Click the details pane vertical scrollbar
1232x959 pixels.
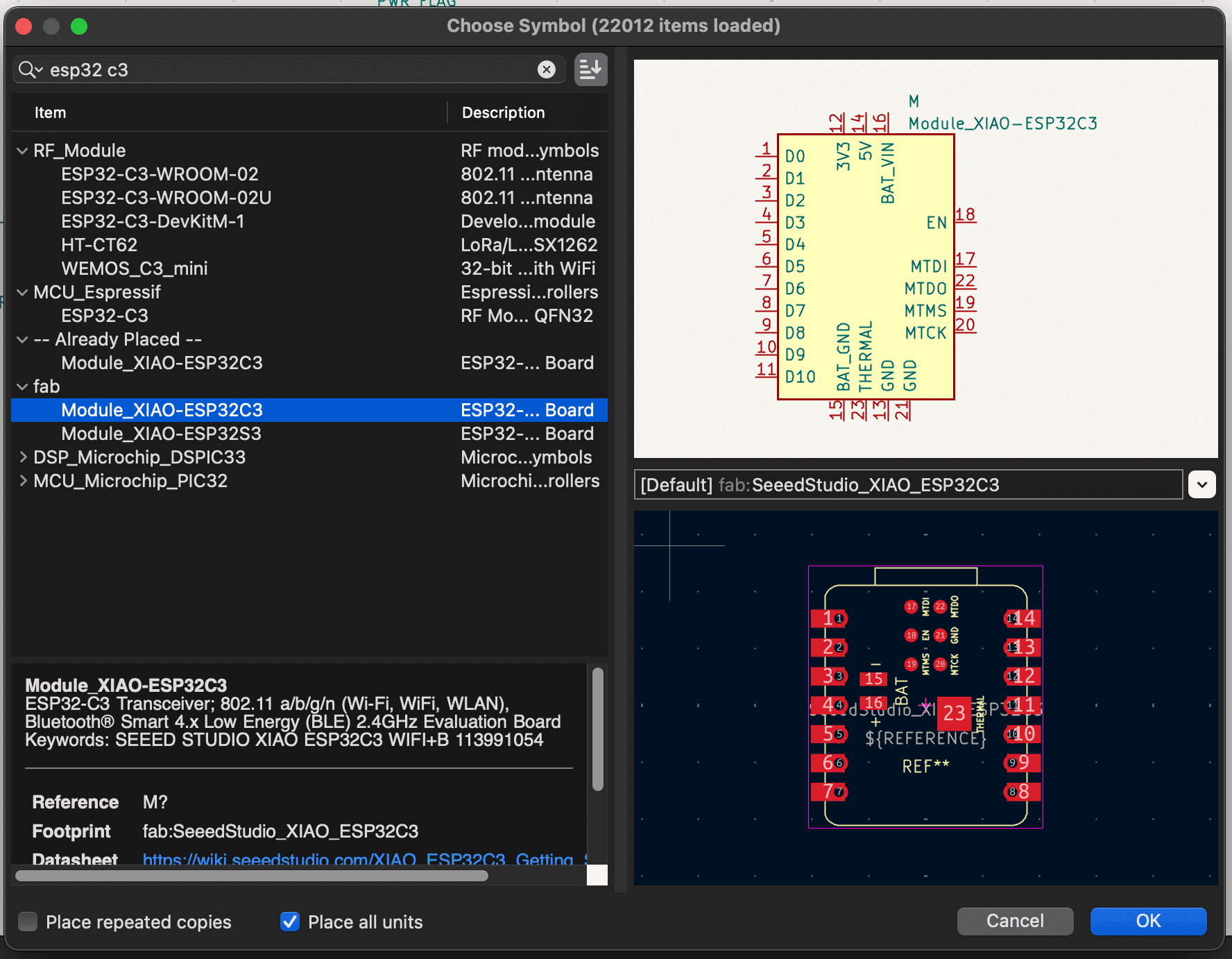tap(598, 729)
